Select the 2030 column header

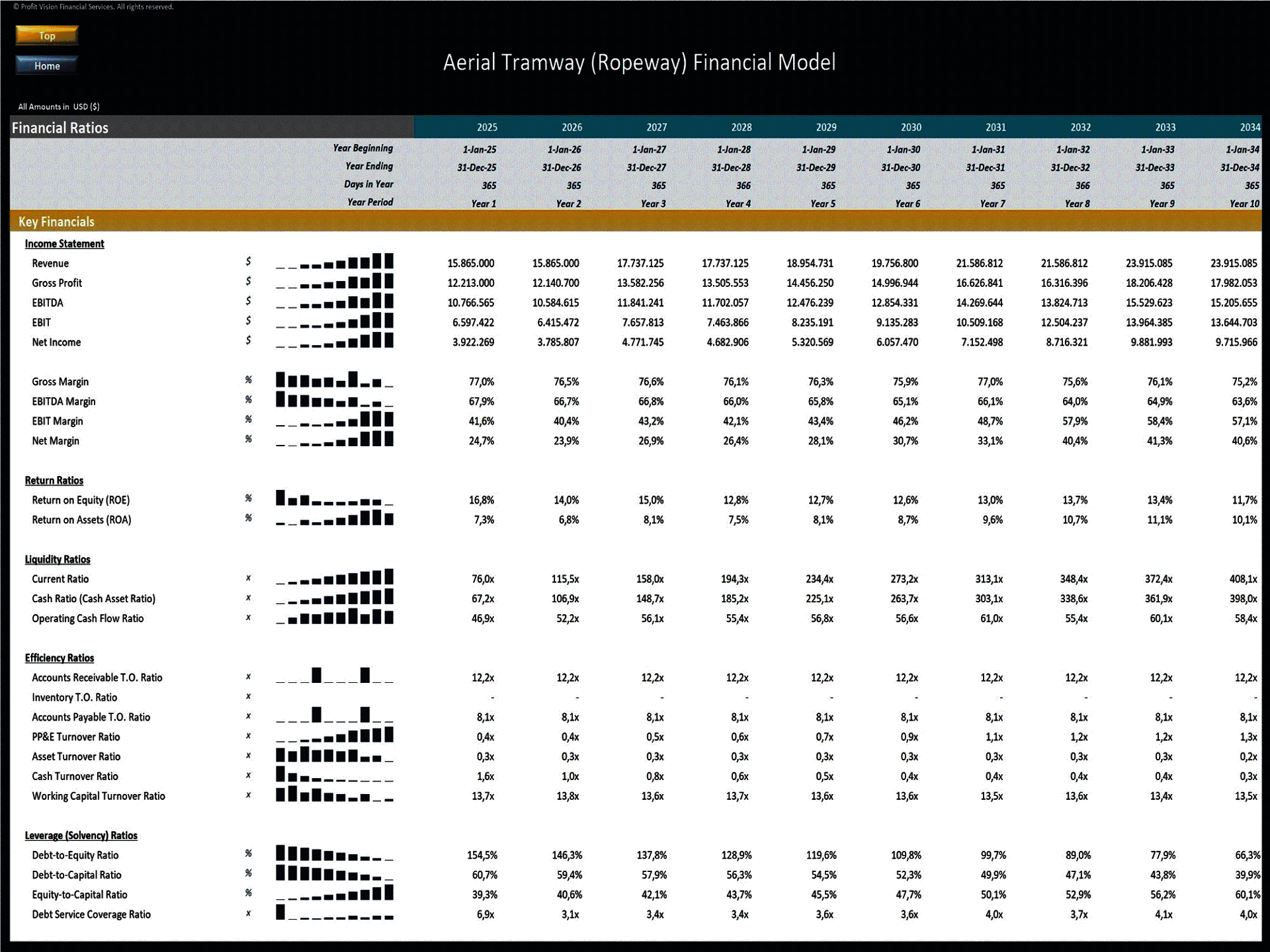pyautogui.click(x=911, y=127)
